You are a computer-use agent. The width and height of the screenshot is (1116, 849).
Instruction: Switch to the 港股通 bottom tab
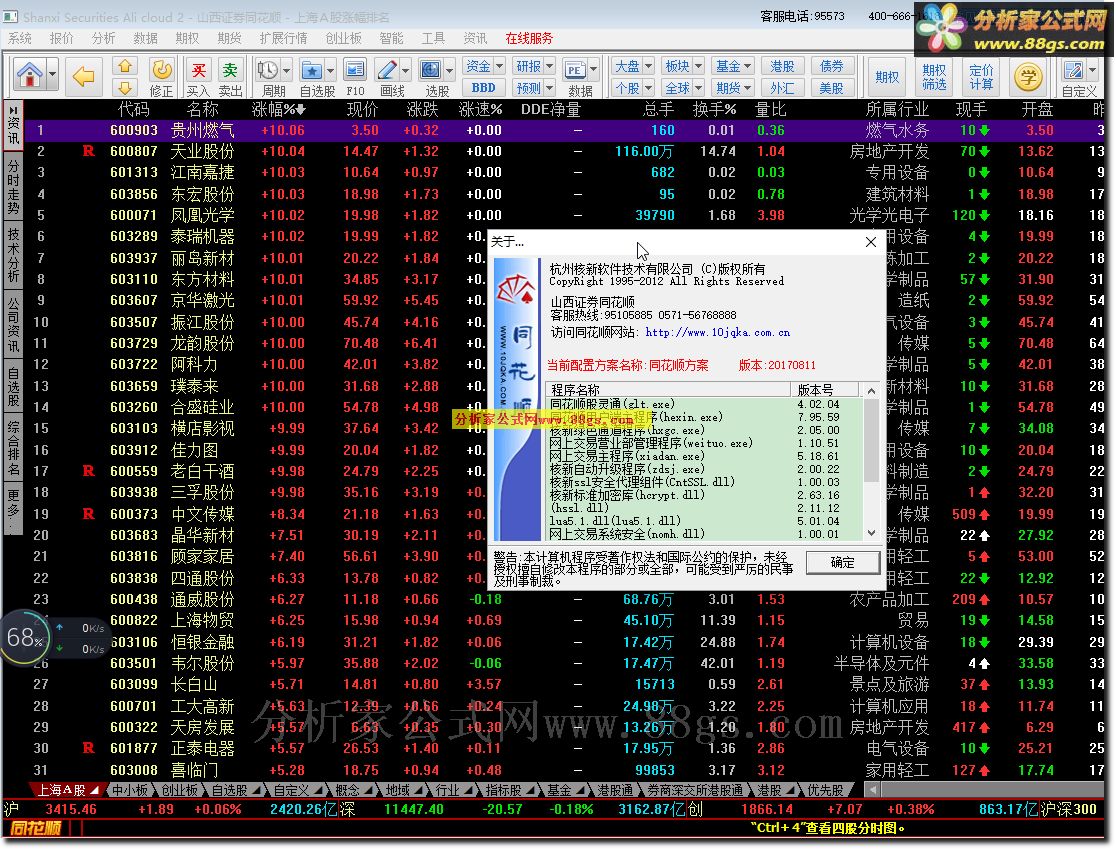coord(615,790)
